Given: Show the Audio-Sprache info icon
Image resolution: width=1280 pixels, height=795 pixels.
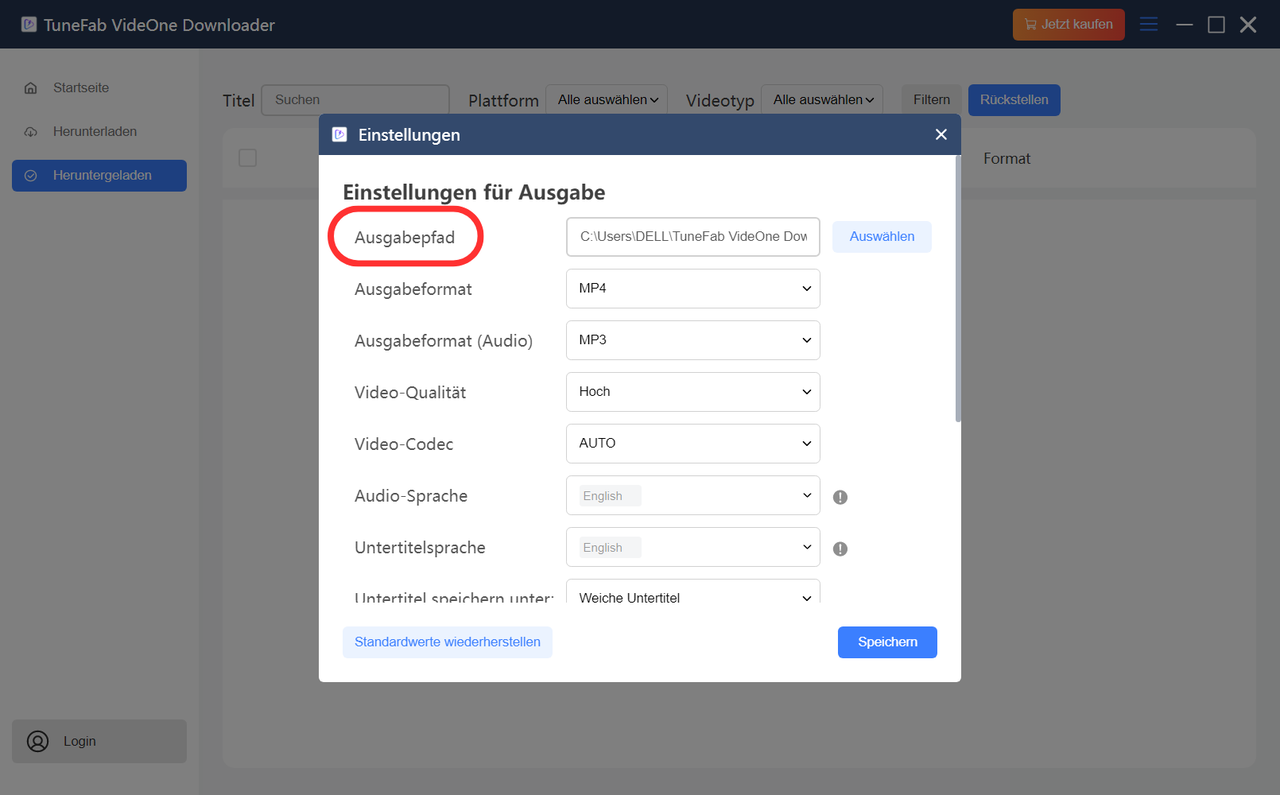Looking at the screenshot, I should click(x=840, y=497).
